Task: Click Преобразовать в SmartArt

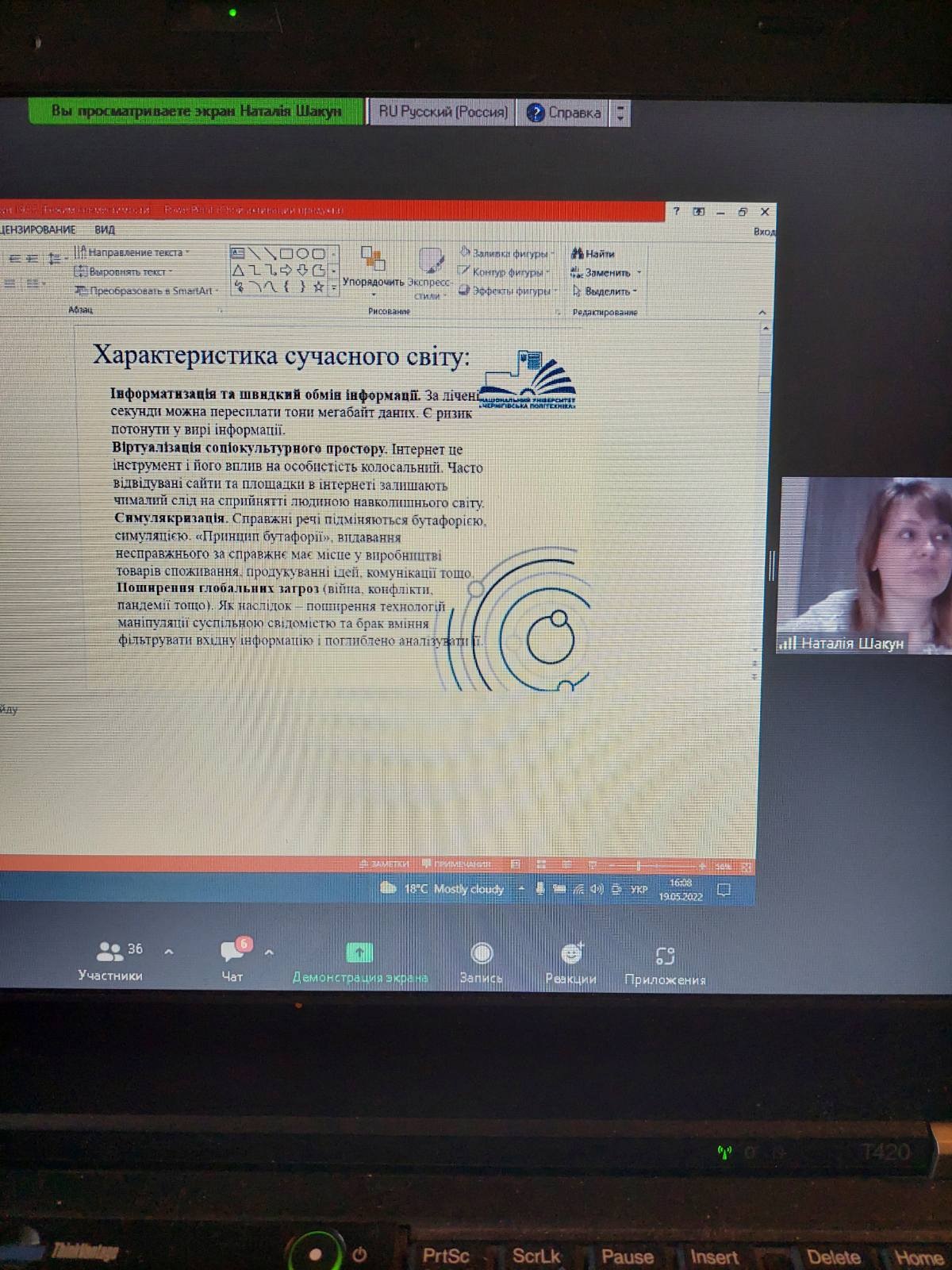Action: pos(146,291)
